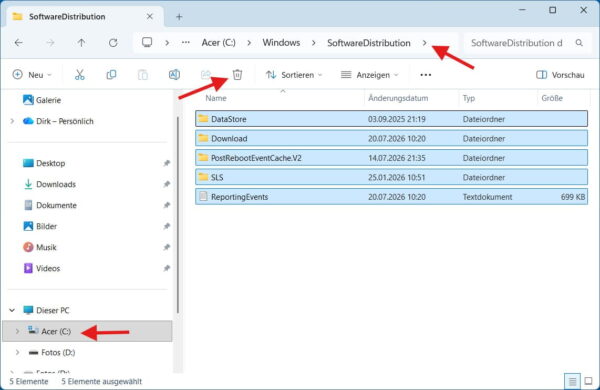This screenshot has width=600, height=390.
Task: Click the paste clipboard icon
Action: click(x=143, y=75)
